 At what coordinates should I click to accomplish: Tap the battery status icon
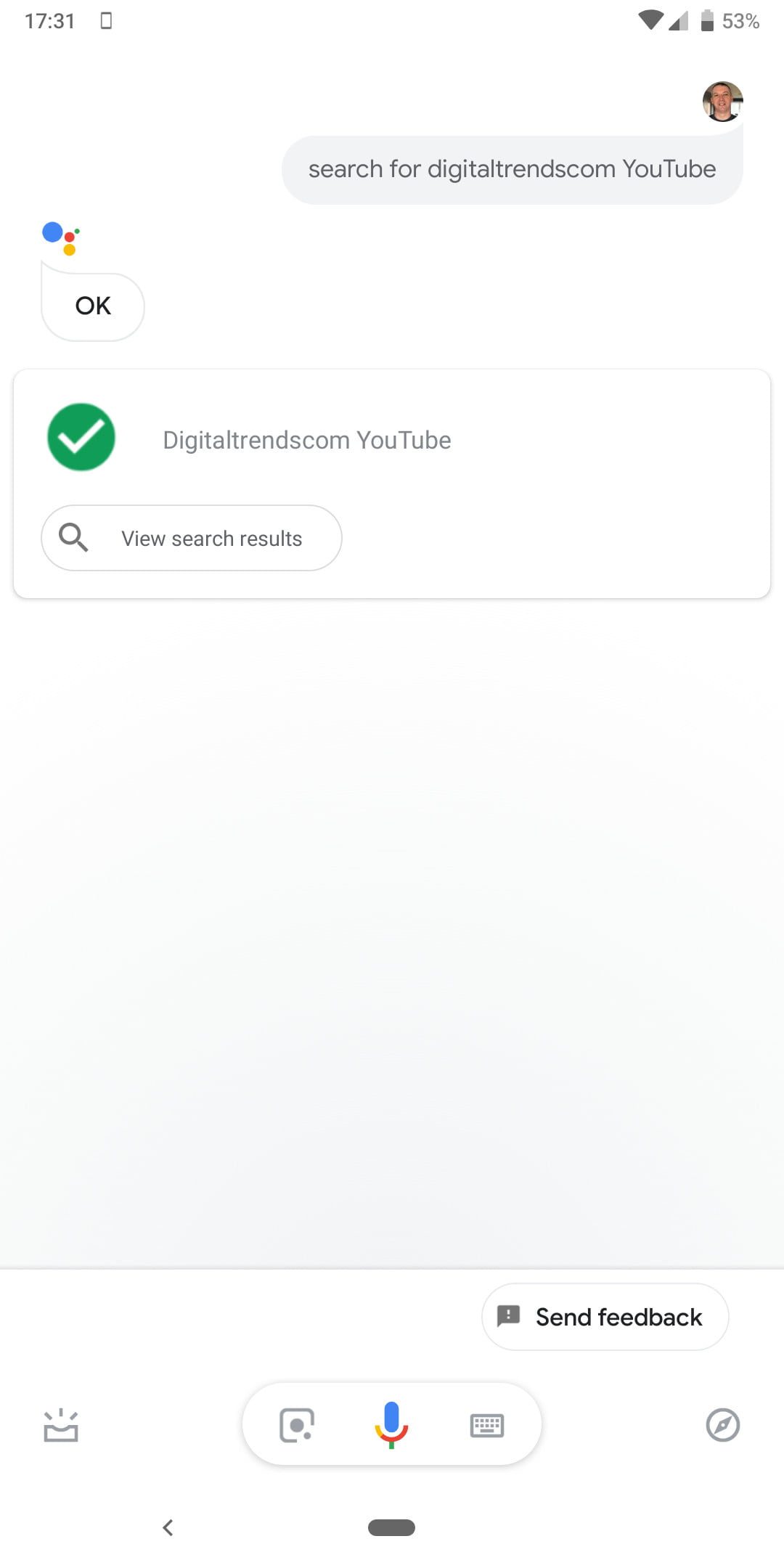pyautogui.click(x=707, y=20)
